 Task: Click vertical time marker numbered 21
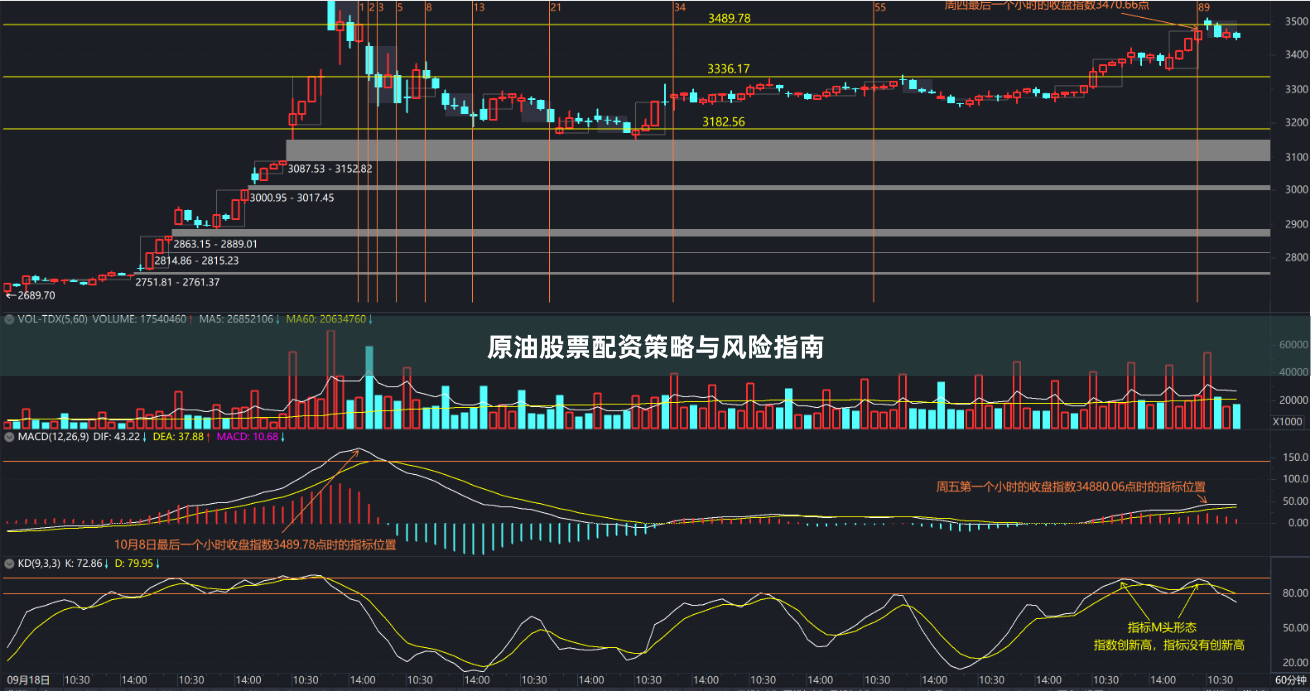coord(555,7)
